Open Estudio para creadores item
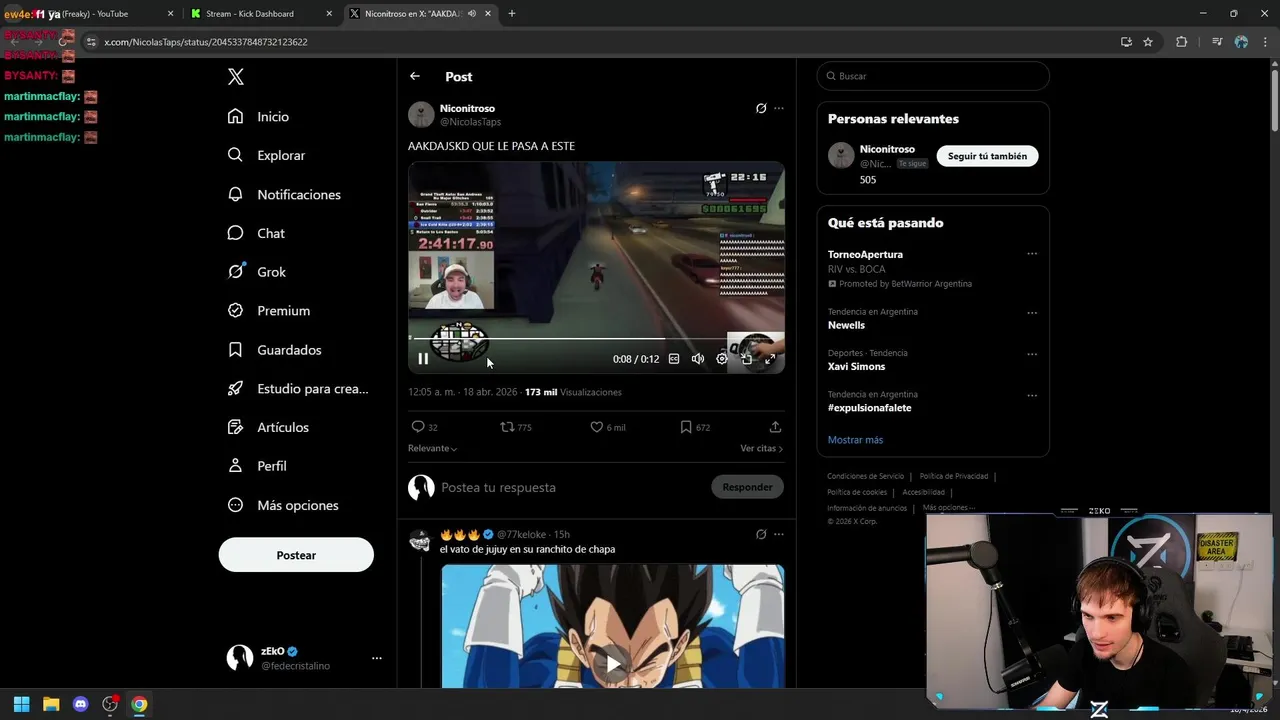 [x=297, y=389]
